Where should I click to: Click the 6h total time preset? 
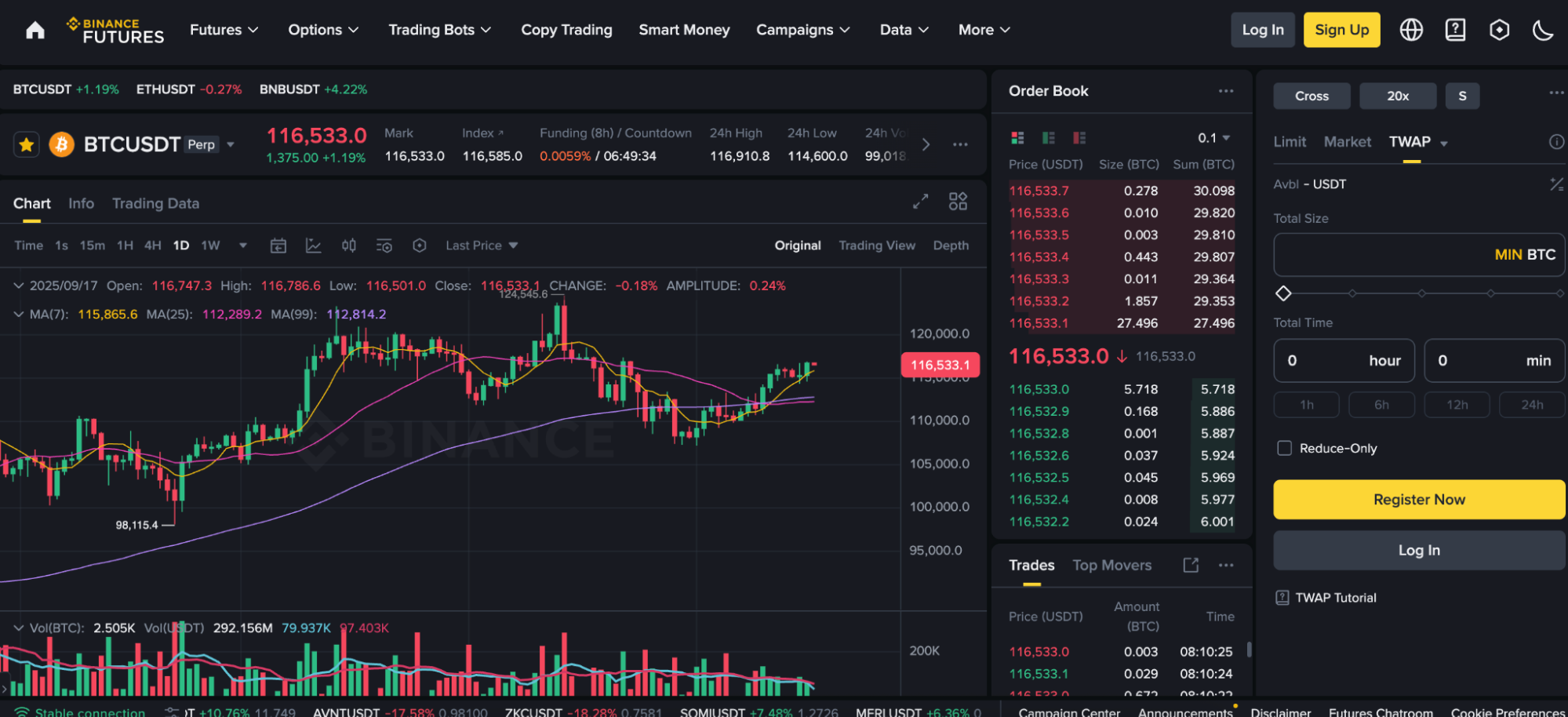pyautogui.click(x=1382, y=405)
